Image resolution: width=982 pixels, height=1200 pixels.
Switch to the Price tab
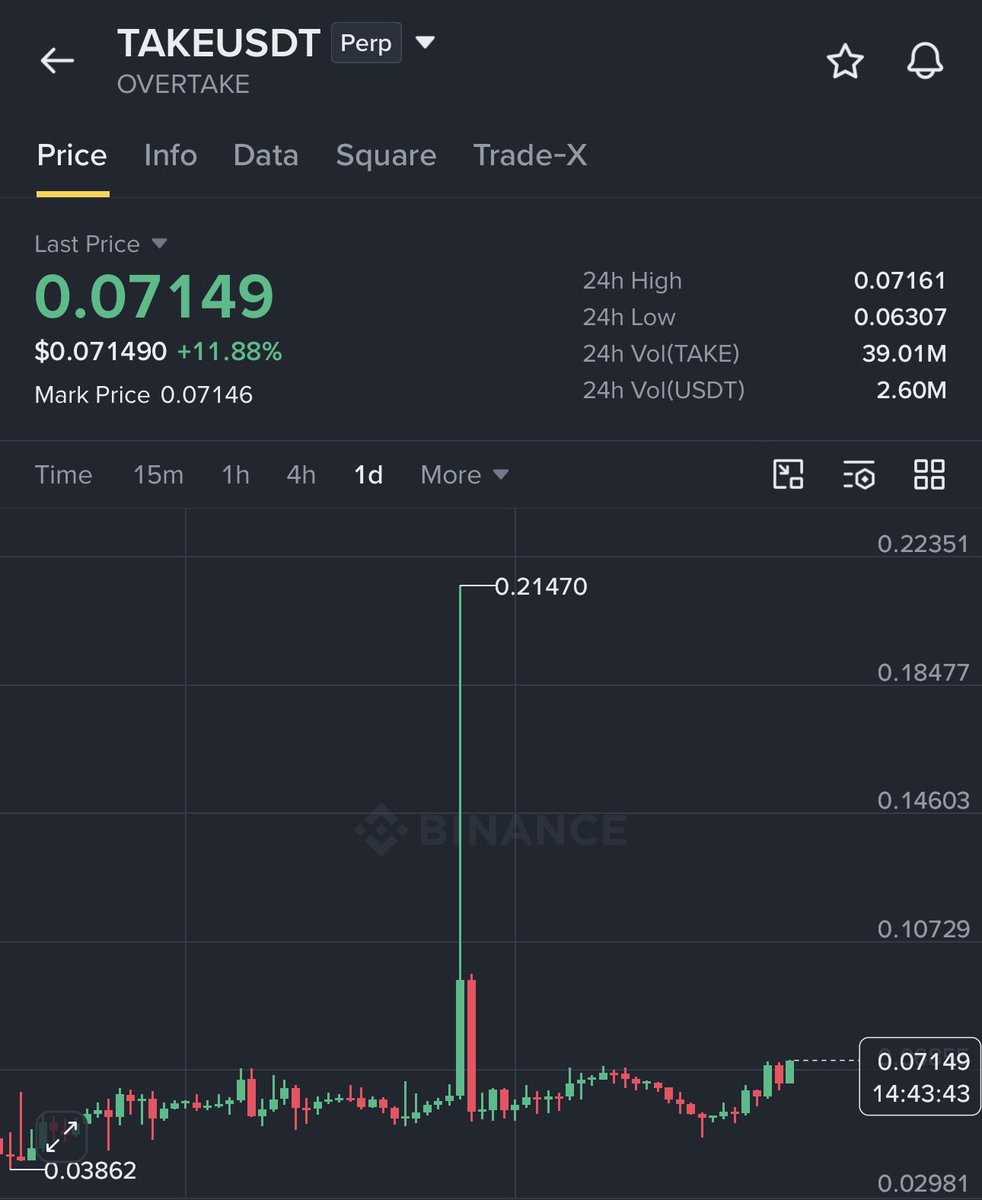pos(72,155)
